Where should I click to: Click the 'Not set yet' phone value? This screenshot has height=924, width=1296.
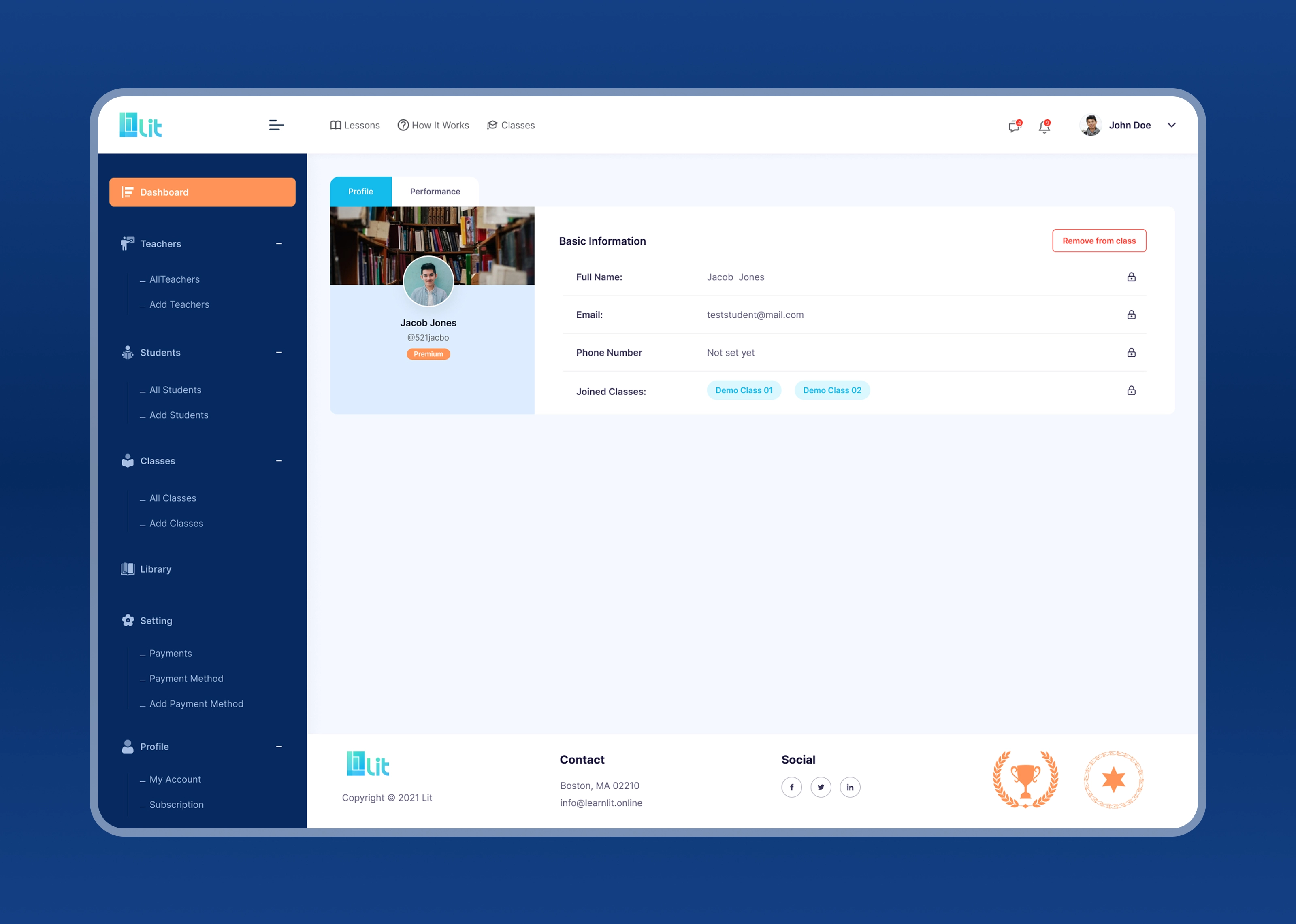[x=731, y=353]
